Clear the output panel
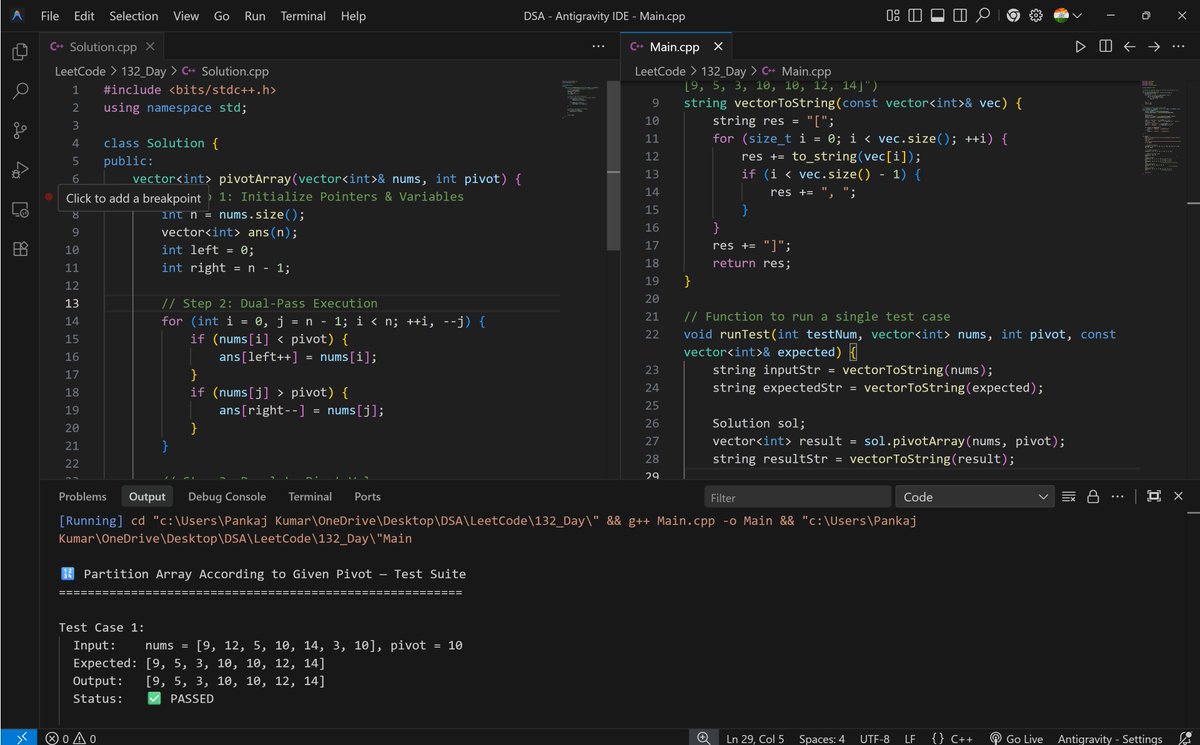This screenshot has height=745, width=1200. (1069, 497)
